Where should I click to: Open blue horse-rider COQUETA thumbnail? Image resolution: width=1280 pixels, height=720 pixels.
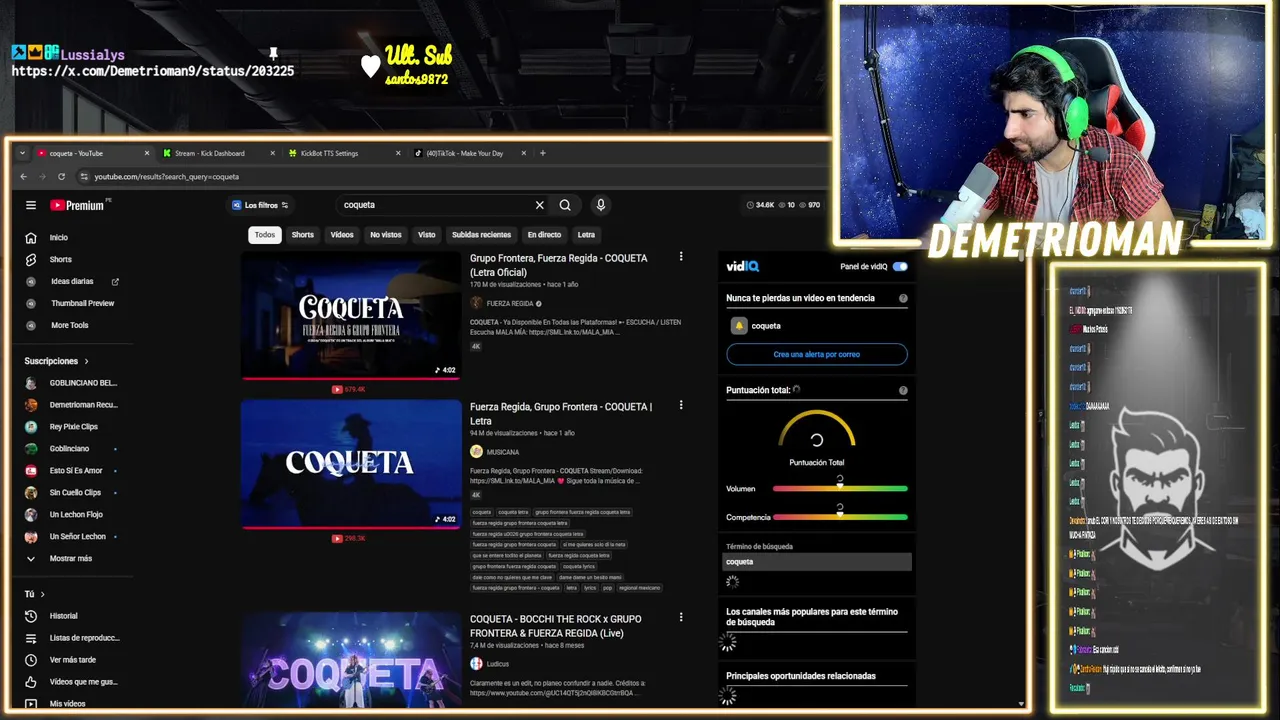point(350,464)
